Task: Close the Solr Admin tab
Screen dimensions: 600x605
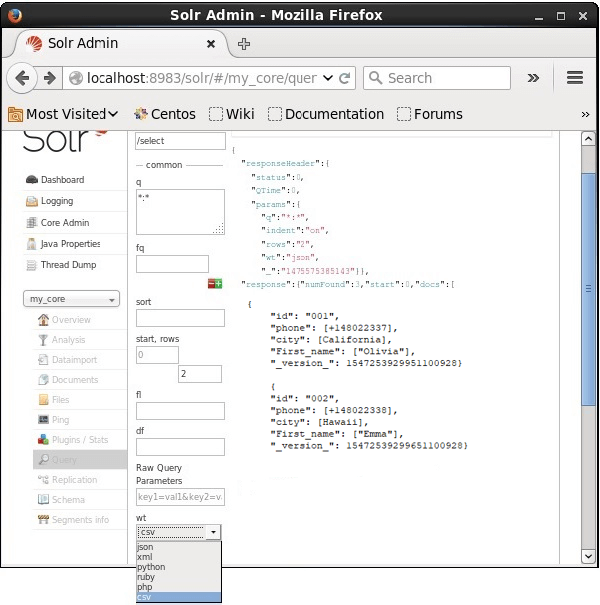Action: click(211, 44)
